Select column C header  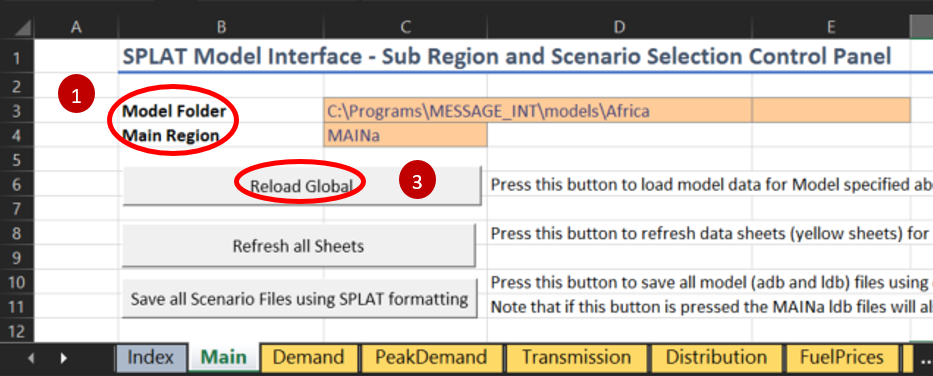[x=405, y=26]
